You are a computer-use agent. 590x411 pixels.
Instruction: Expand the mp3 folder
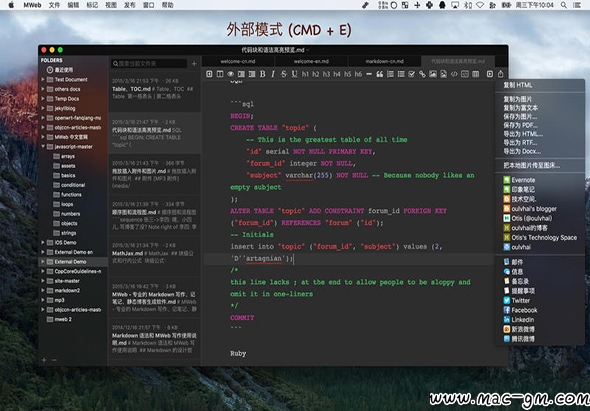point(43,300)
